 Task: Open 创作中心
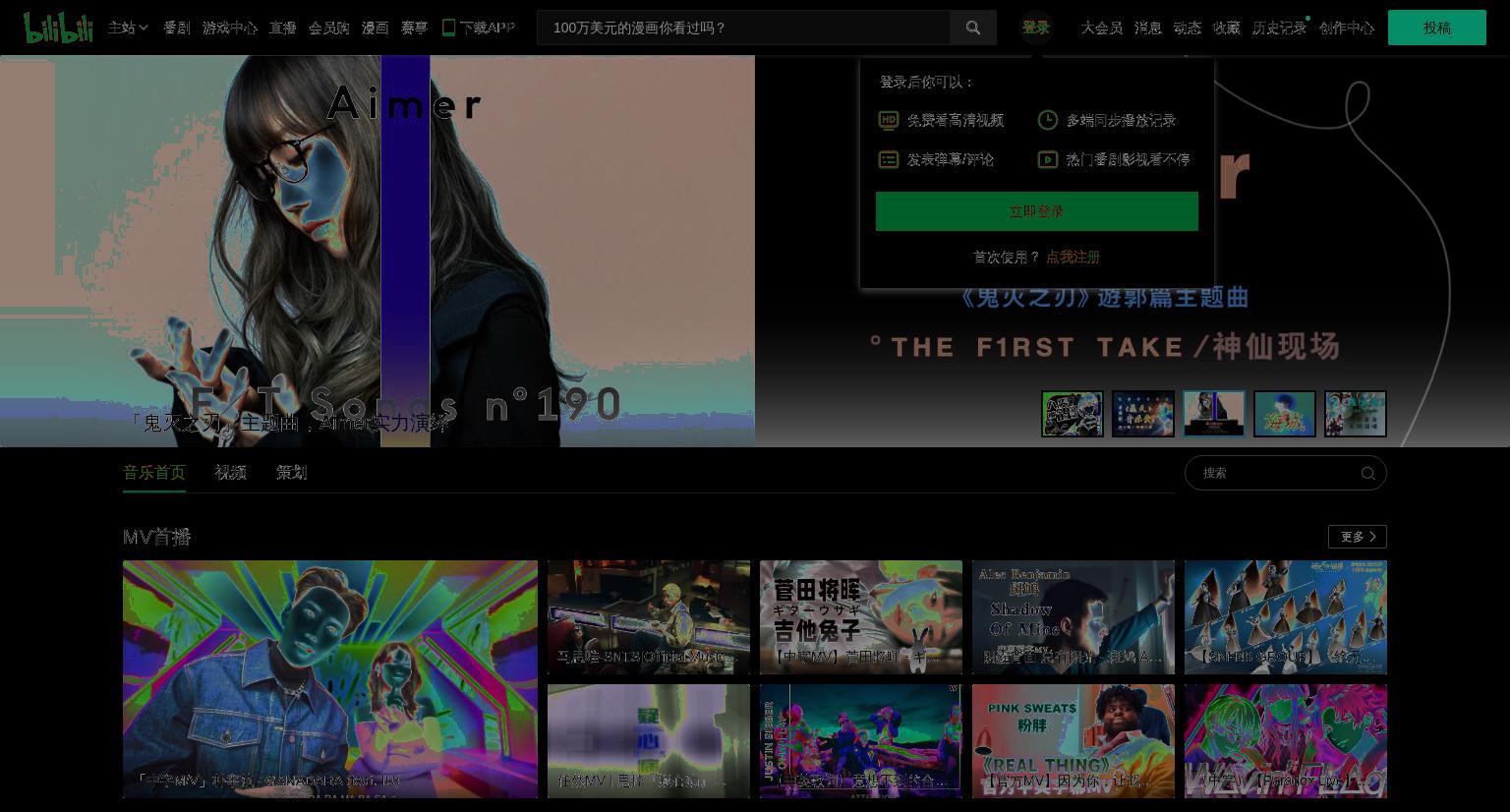1347,28
